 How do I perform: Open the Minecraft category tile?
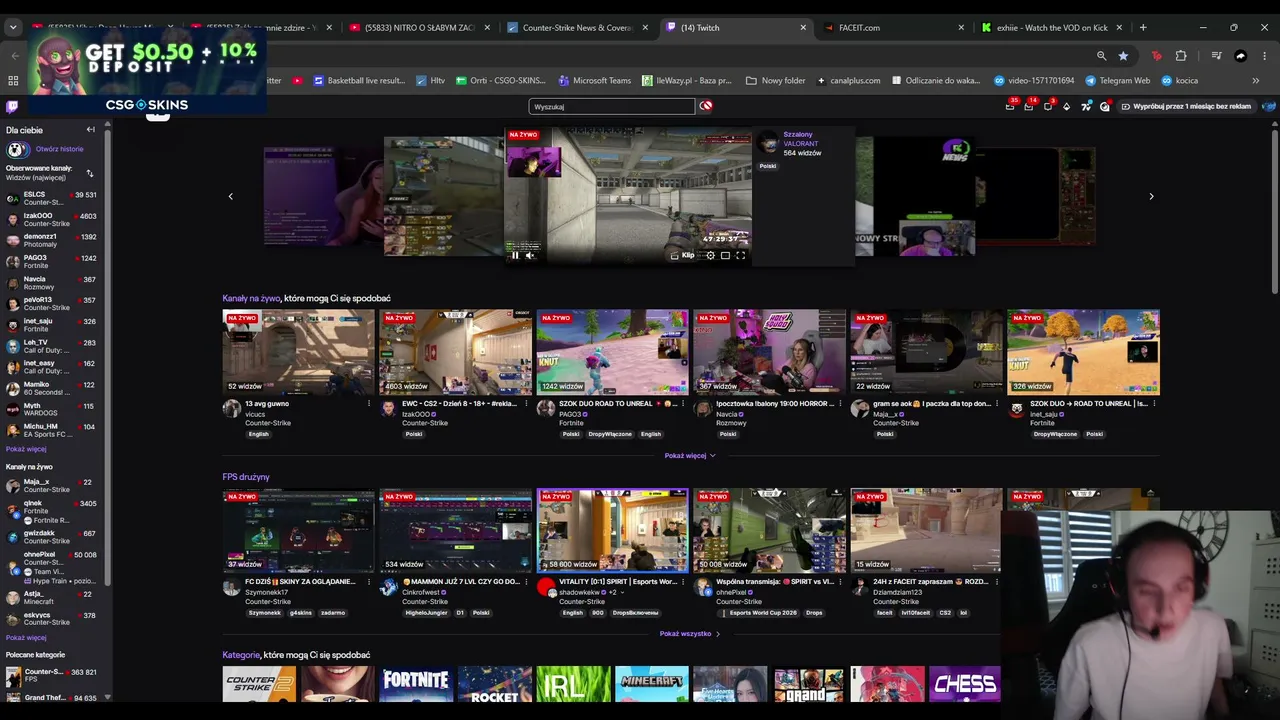click(x=651, y=684)
